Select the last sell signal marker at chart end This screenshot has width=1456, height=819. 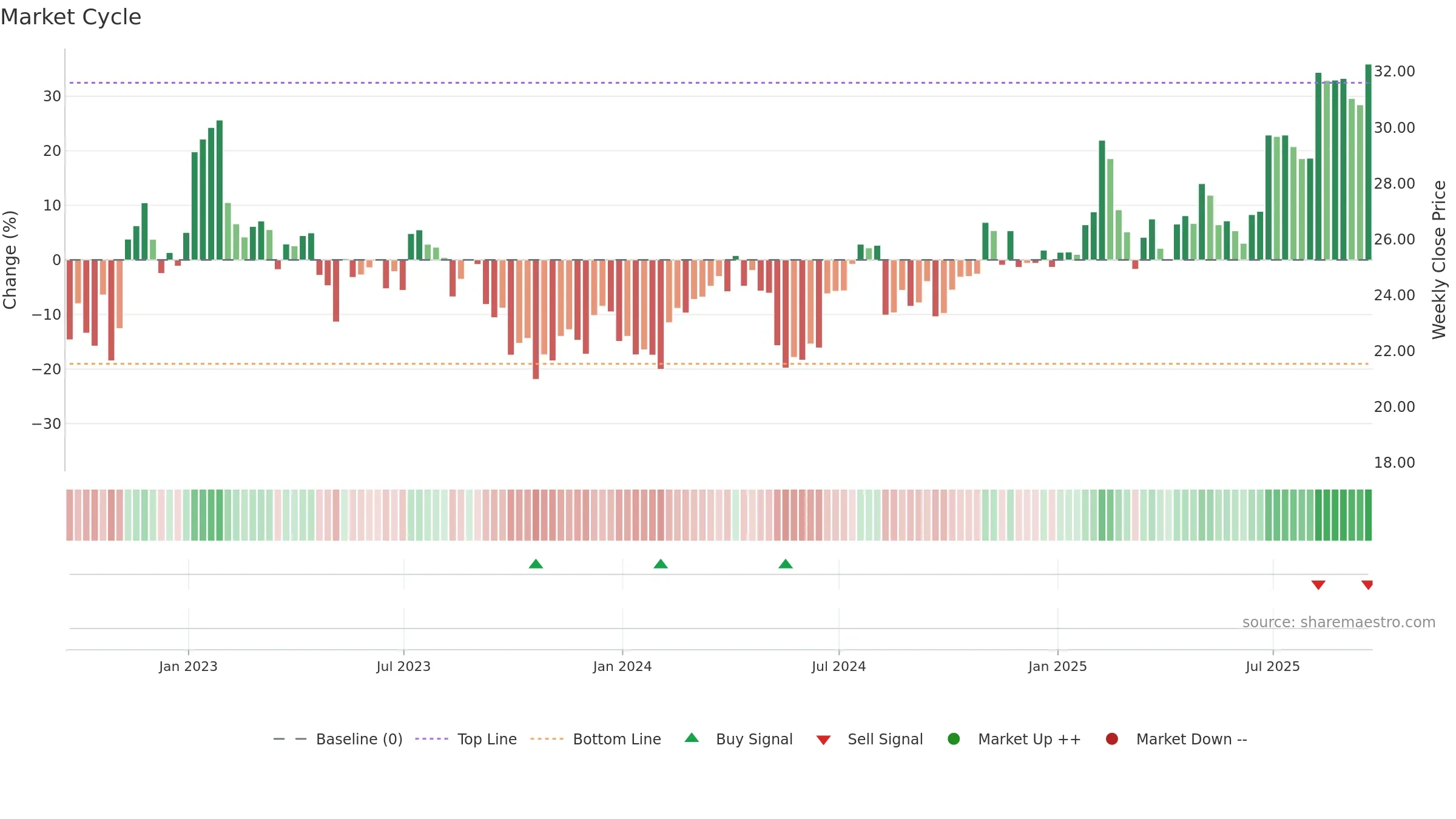[1367, 585]
